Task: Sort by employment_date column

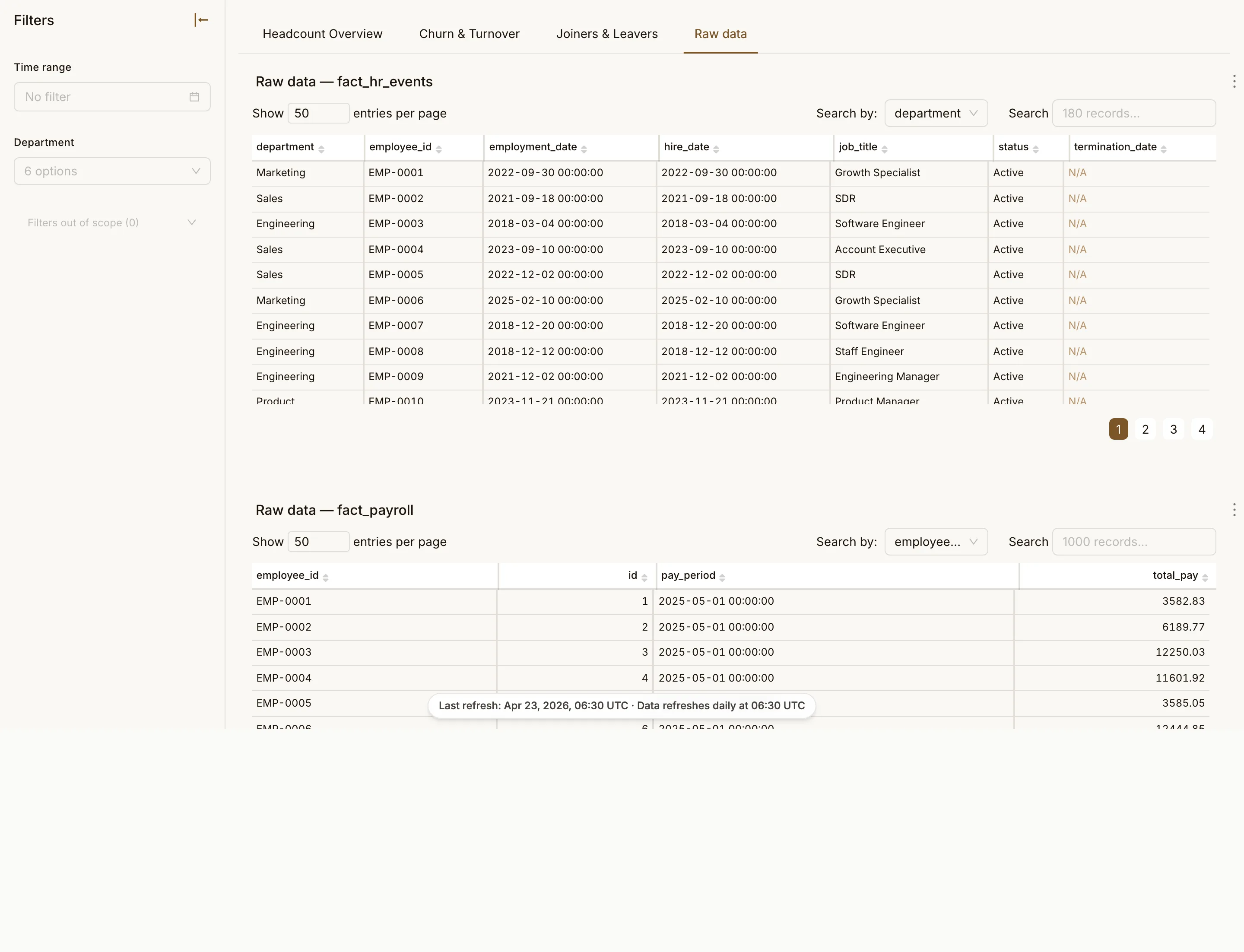Action: tap(584, 149)
